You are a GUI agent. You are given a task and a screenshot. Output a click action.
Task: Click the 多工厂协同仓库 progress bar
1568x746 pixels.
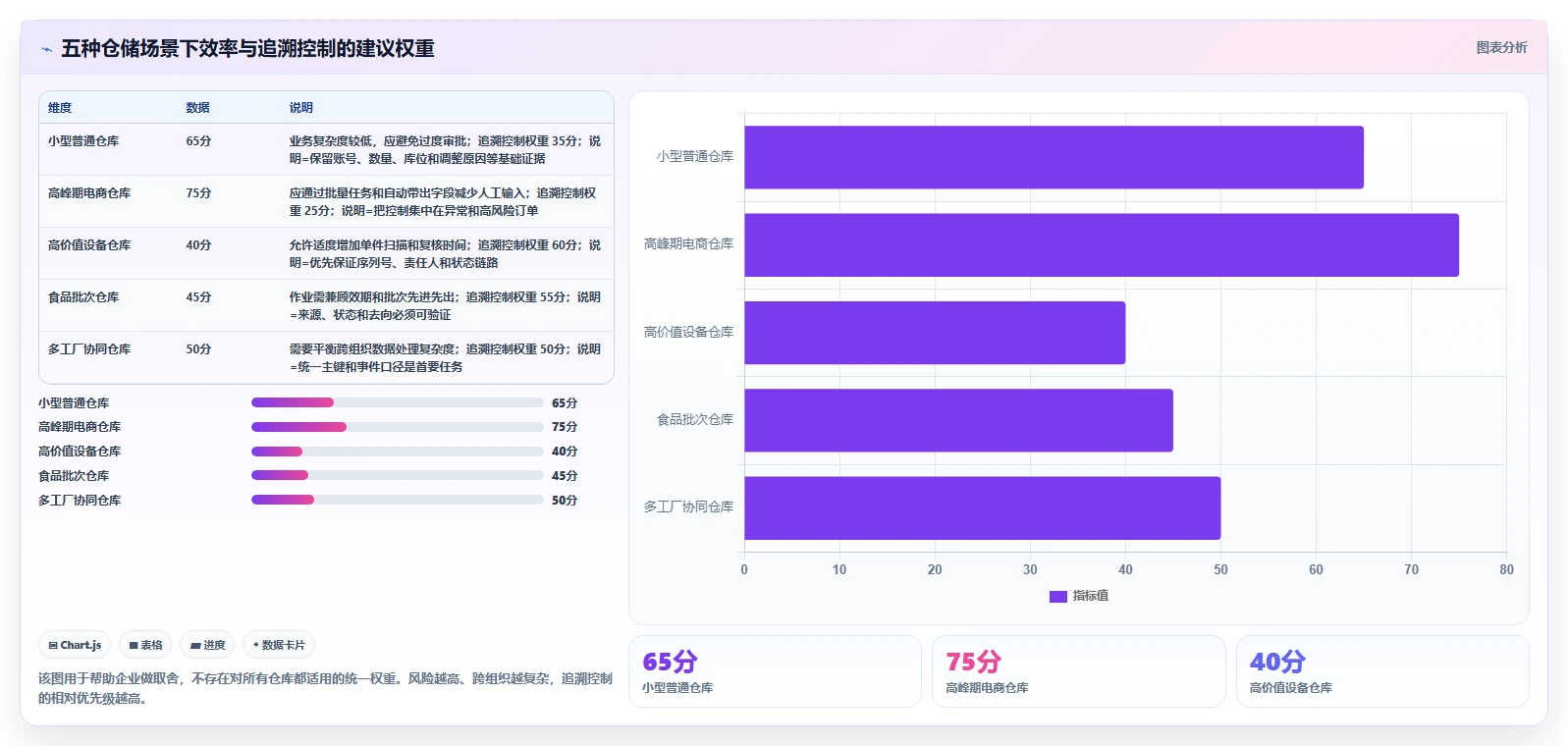pyautogui.click(x=397, y=500)
